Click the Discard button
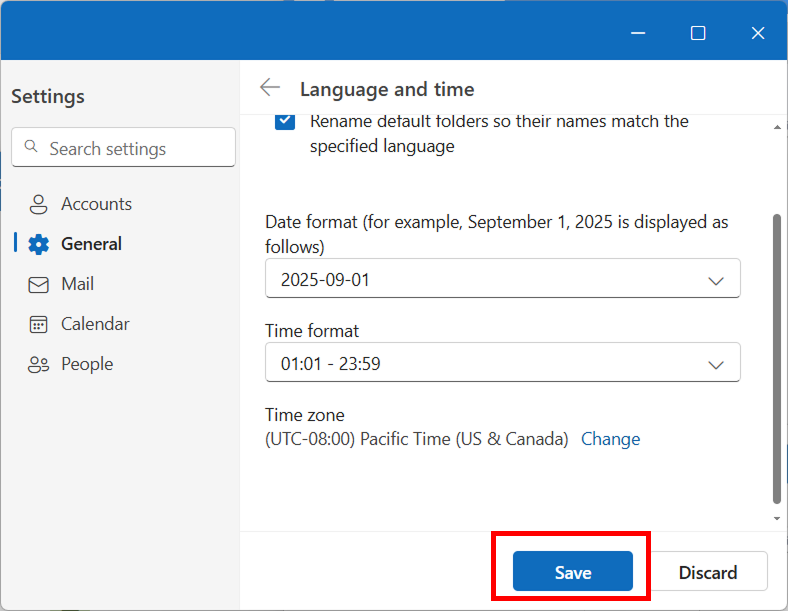This screenshot has height=611, width=788. point(708,571)
